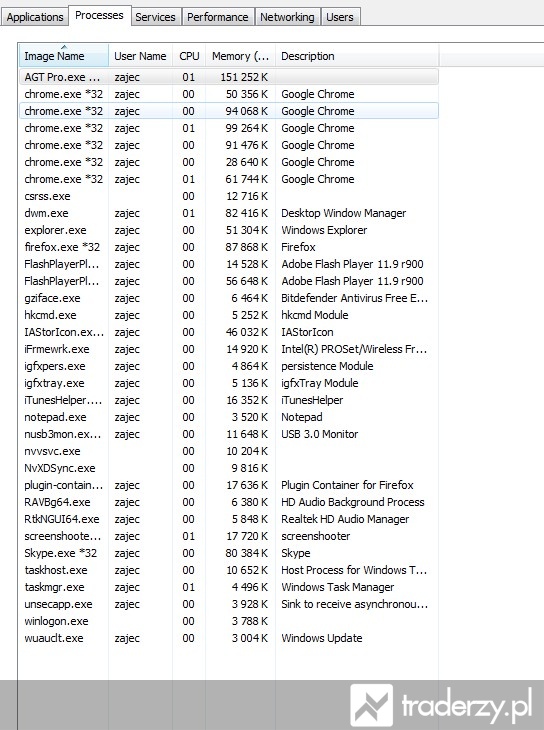Select the csrss.exe process
Image resolution: width=544 pixels, height=730 pixels.
(229, 196)
